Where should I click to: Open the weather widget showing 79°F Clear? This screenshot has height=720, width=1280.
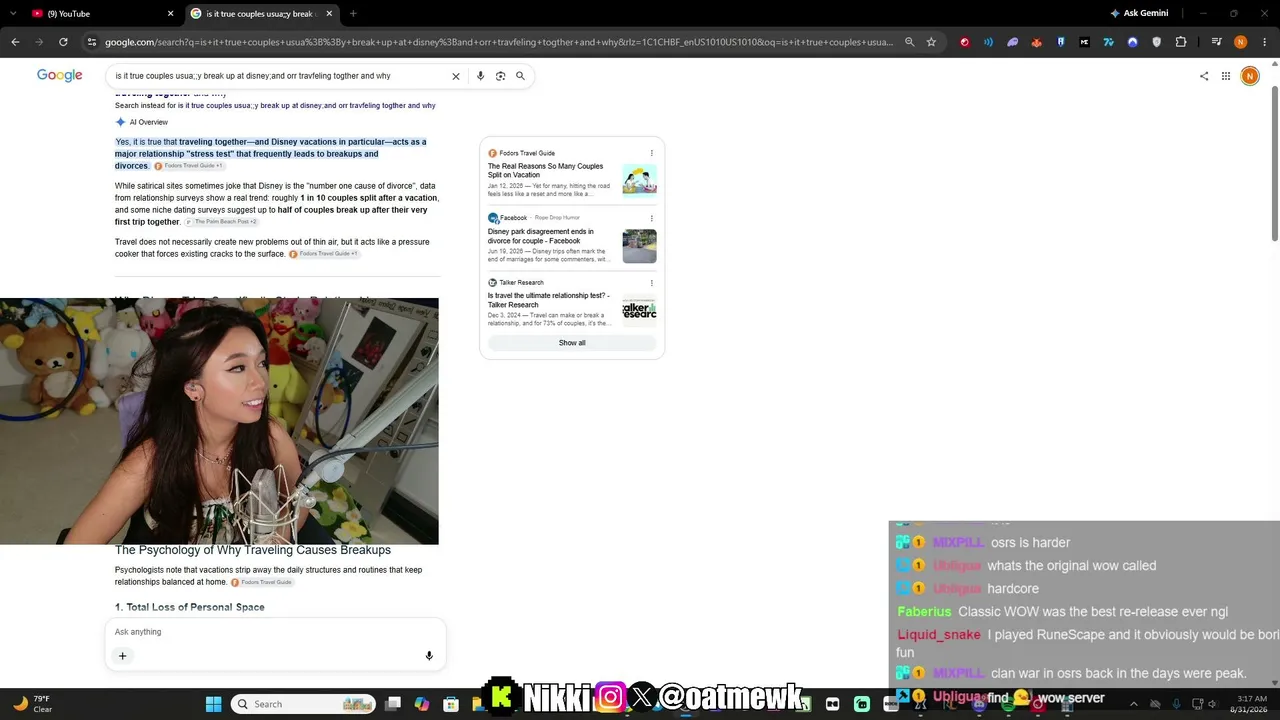31,704
